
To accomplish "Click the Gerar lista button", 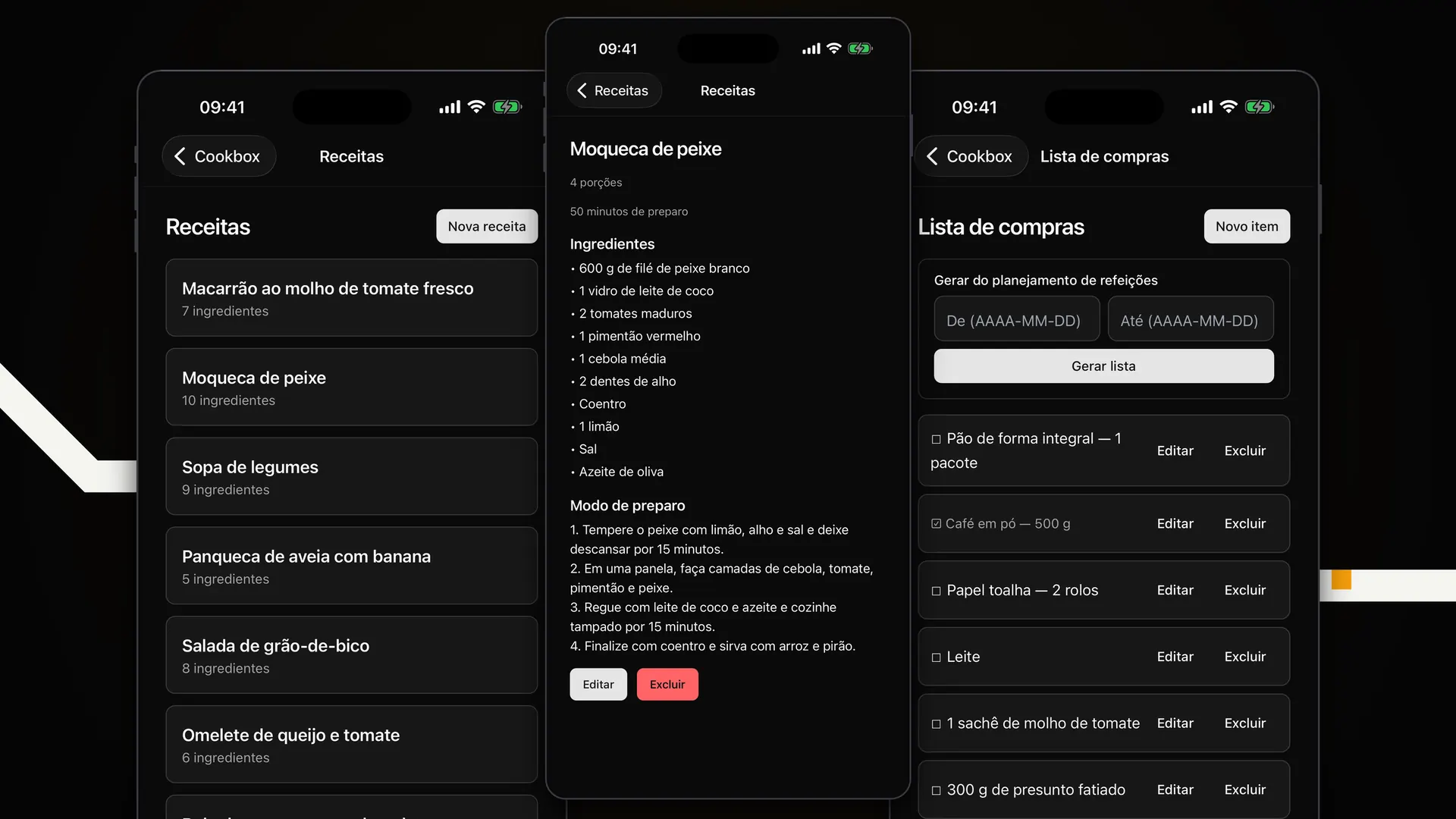I will tap(1103, 366).
